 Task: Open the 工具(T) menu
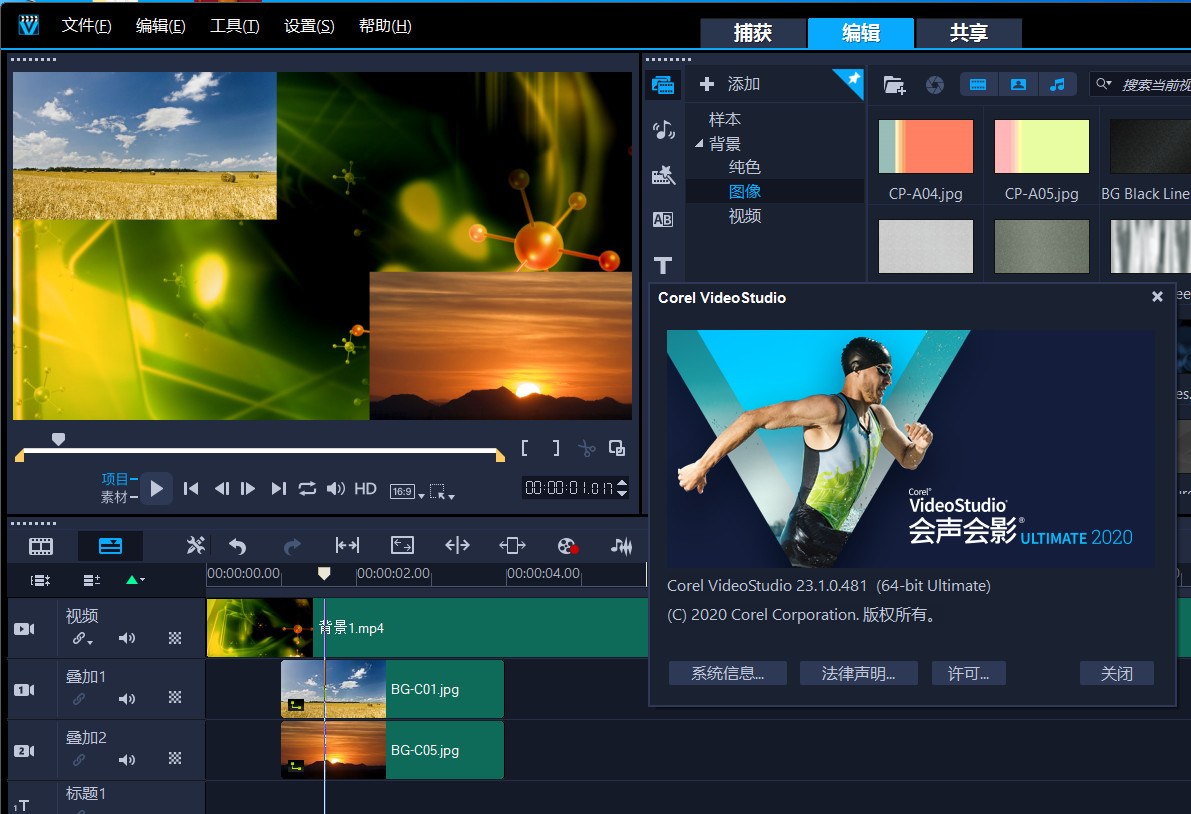coord(235,26)
